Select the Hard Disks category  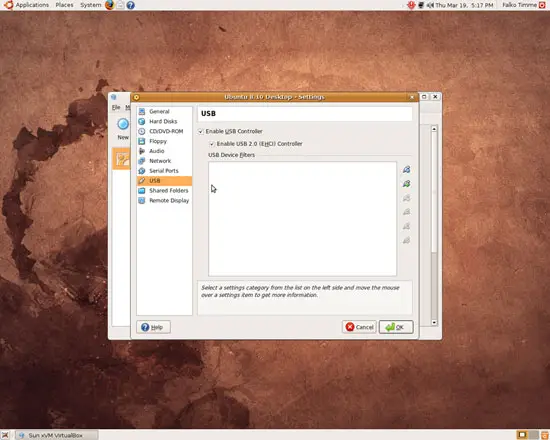pyautogui.click(x=164, y=121)
